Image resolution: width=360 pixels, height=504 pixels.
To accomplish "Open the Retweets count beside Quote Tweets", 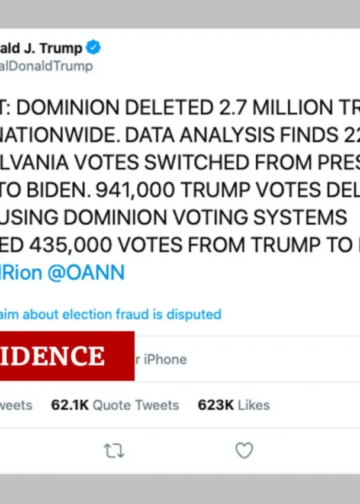I will 16,405.
